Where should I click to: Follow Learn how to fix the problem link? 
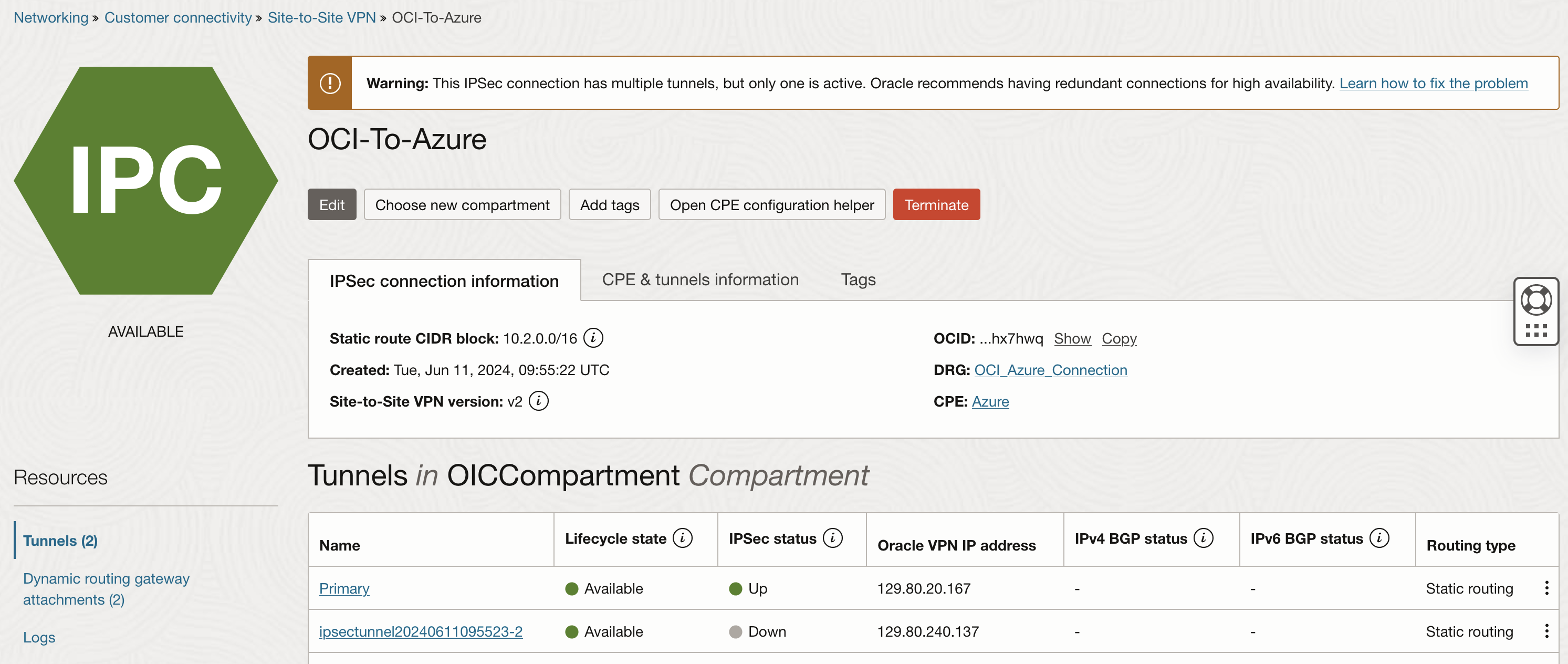pos(1434,84)
